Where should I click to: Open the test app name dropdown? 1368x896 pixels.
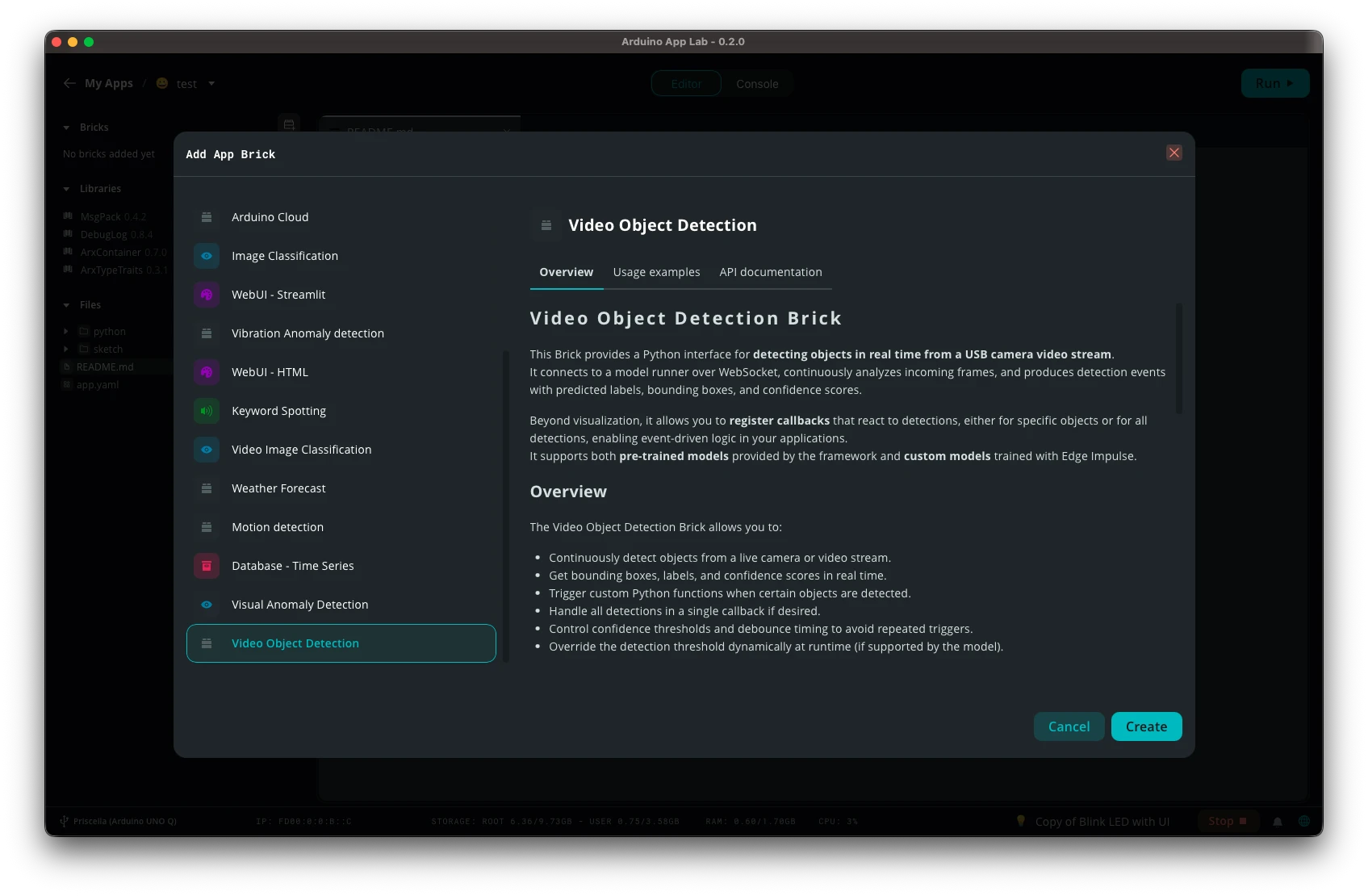coord(211,83)
